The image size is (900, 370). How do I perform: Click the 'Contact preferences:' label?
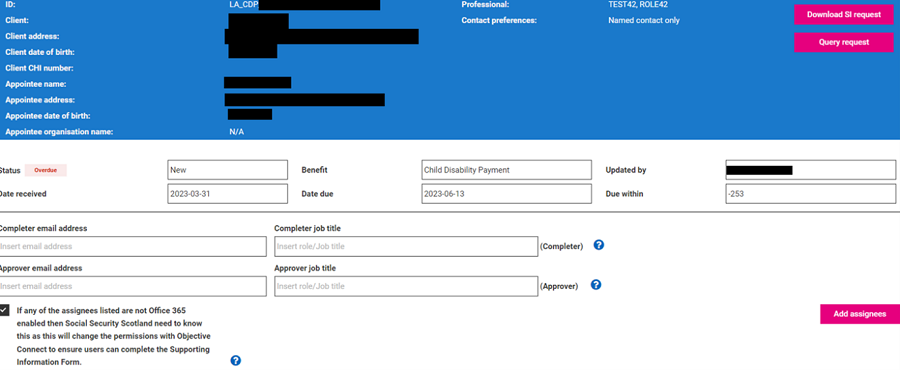(499, 20)
